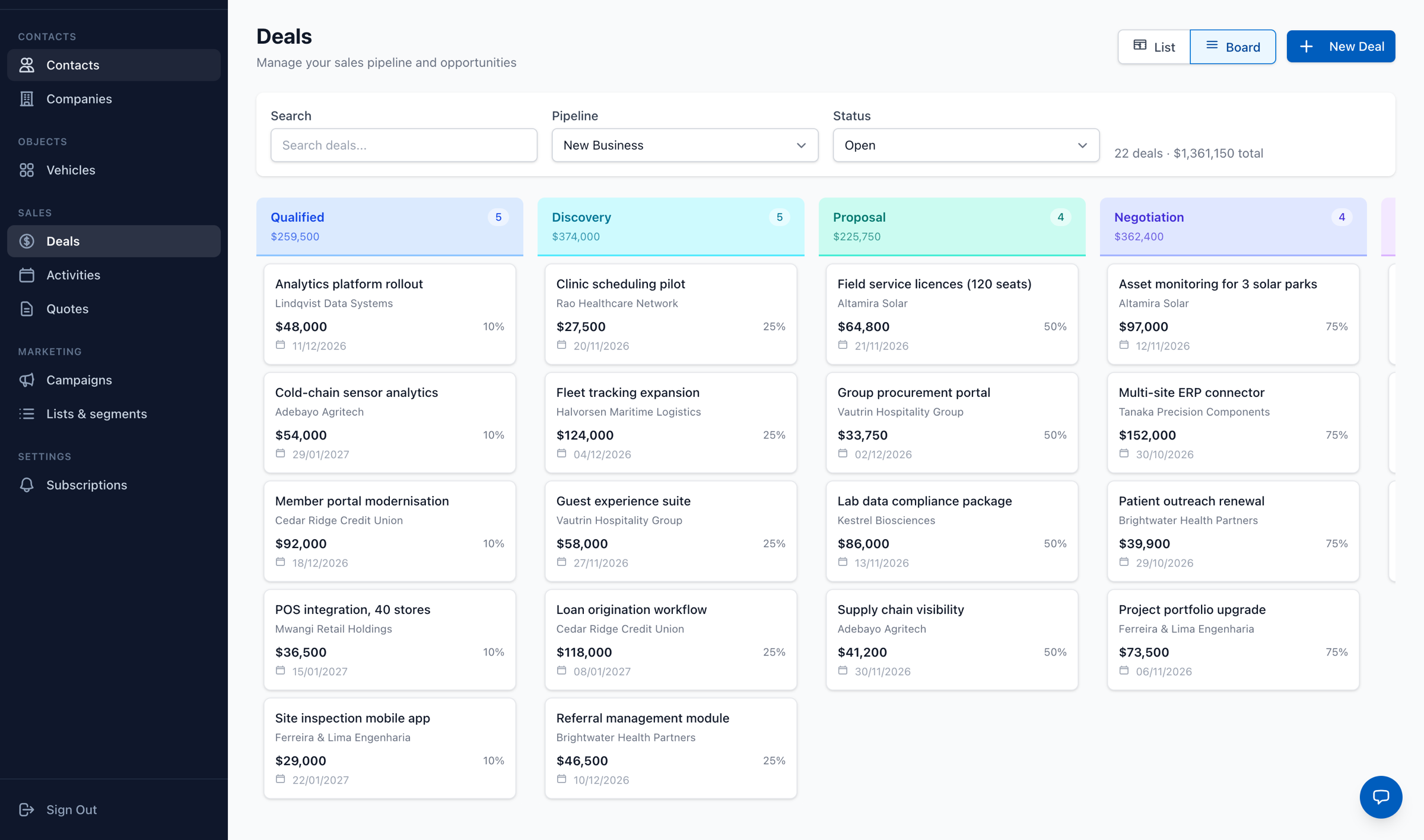
Task: Switch to Board view
Action: [1233, 47]
